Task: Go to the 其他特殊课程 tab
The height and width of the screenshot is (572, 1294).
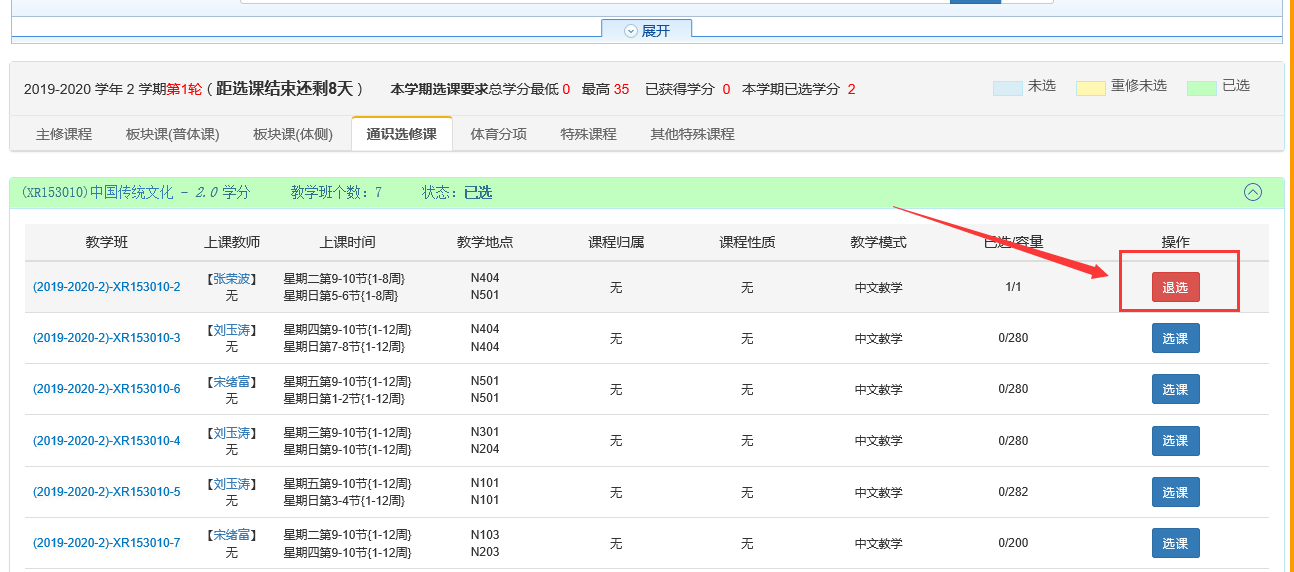Action: [x=692, y=134]
